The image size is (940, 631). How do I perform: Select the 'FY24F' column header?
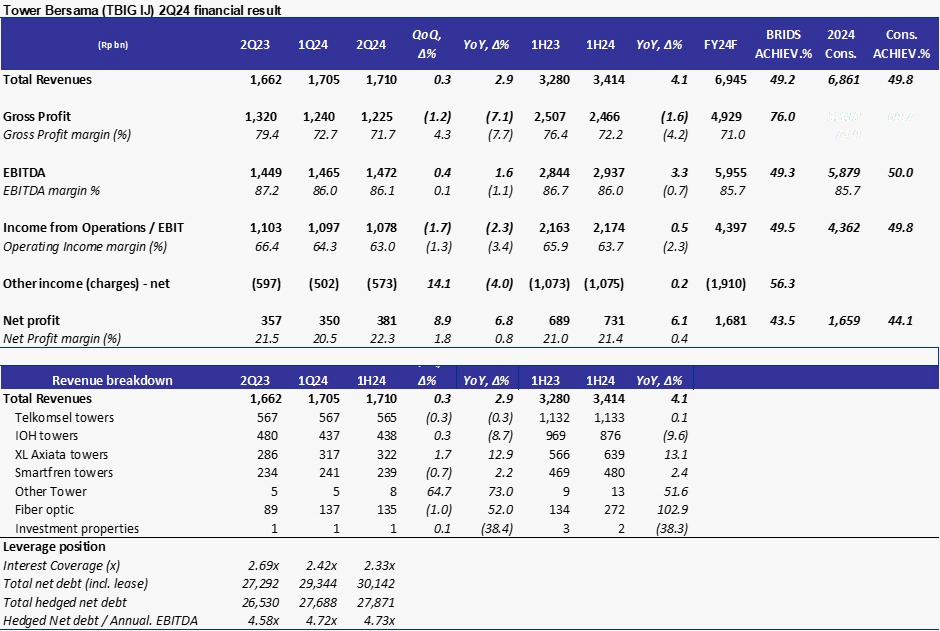721,45
